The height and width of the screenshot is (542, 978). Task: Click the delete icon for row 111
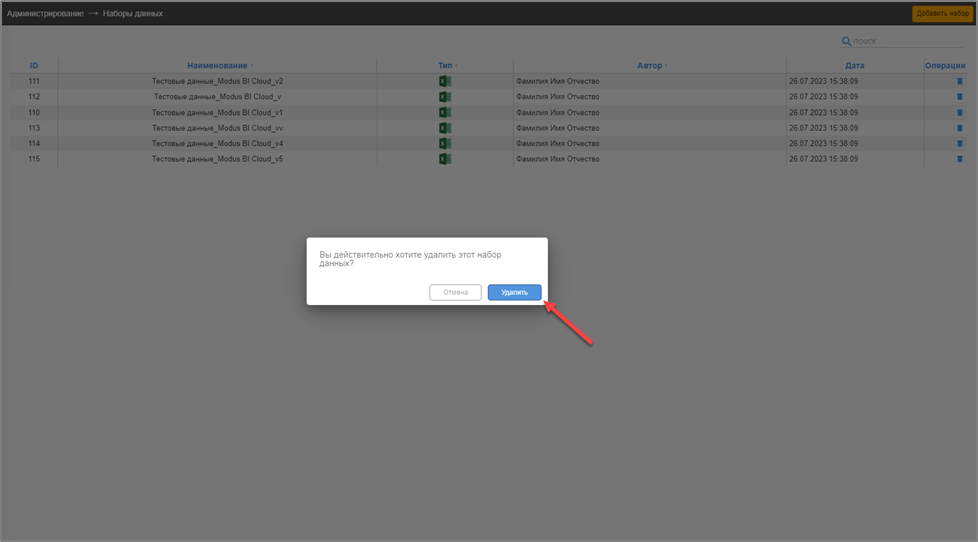(x=959, y=82)
